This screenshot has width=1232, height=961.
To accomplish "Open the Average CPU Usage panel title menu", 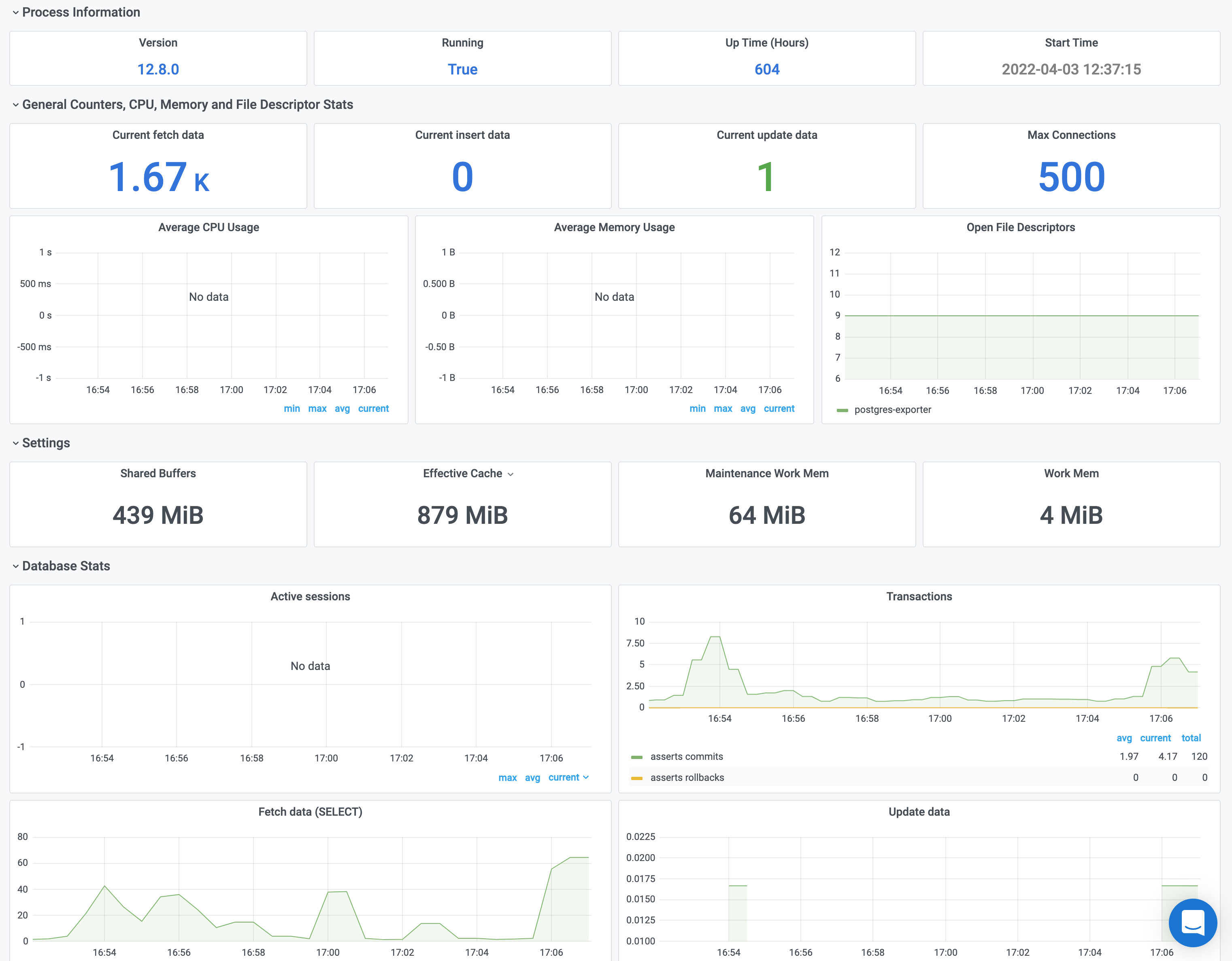I will (208, 227).
